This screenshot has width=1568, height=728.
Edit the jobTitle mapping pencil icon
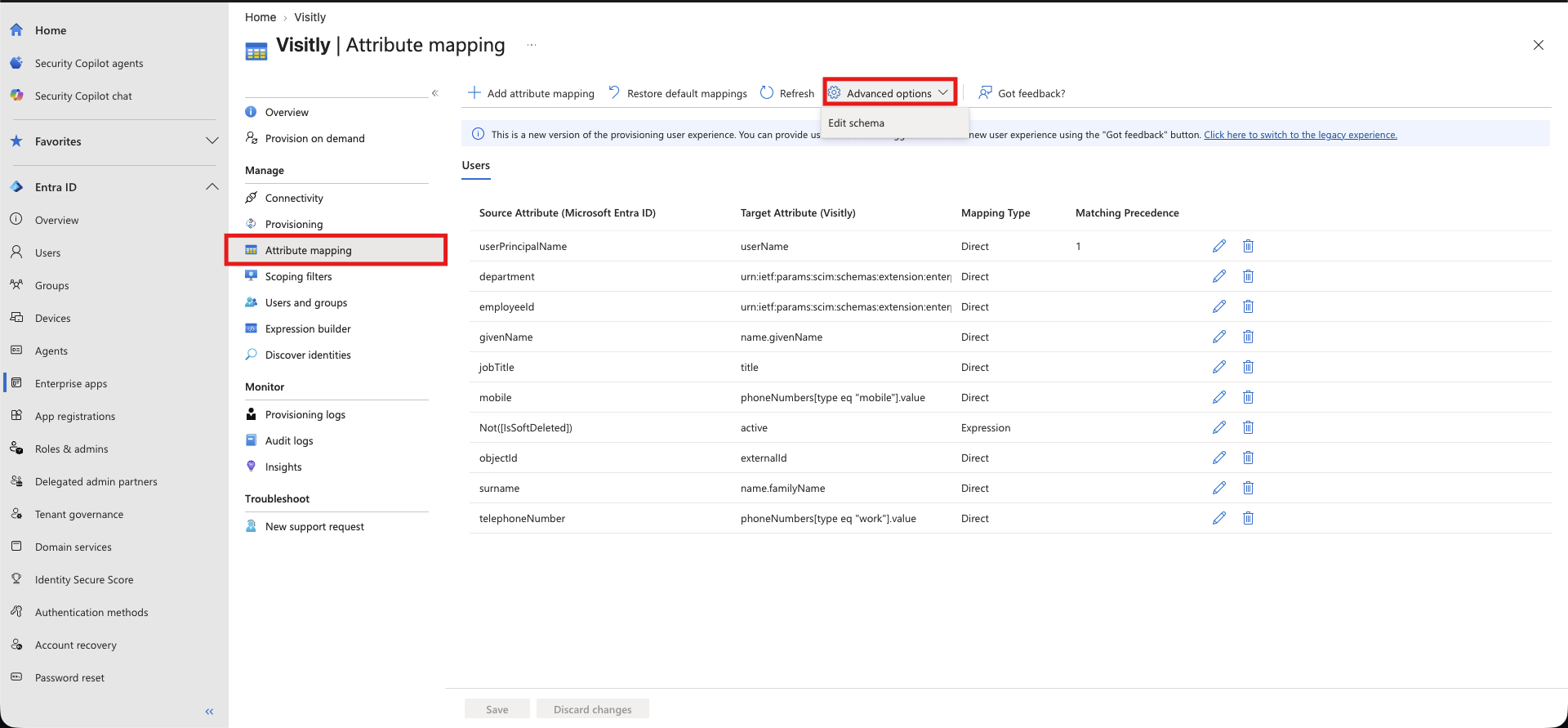tap(1219, 367)
